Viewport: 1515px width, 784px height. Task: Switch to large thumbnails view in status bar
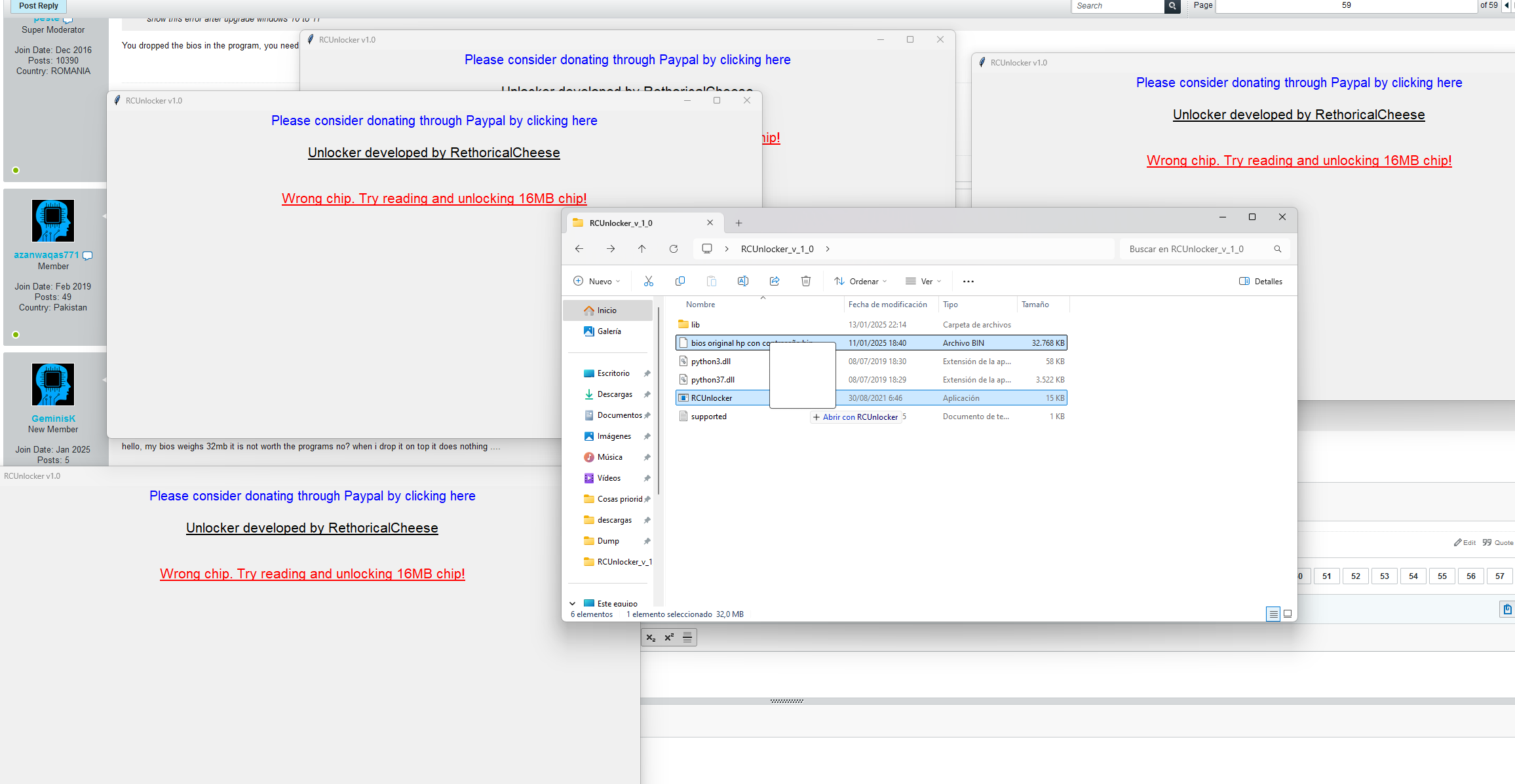[1287, 614]
